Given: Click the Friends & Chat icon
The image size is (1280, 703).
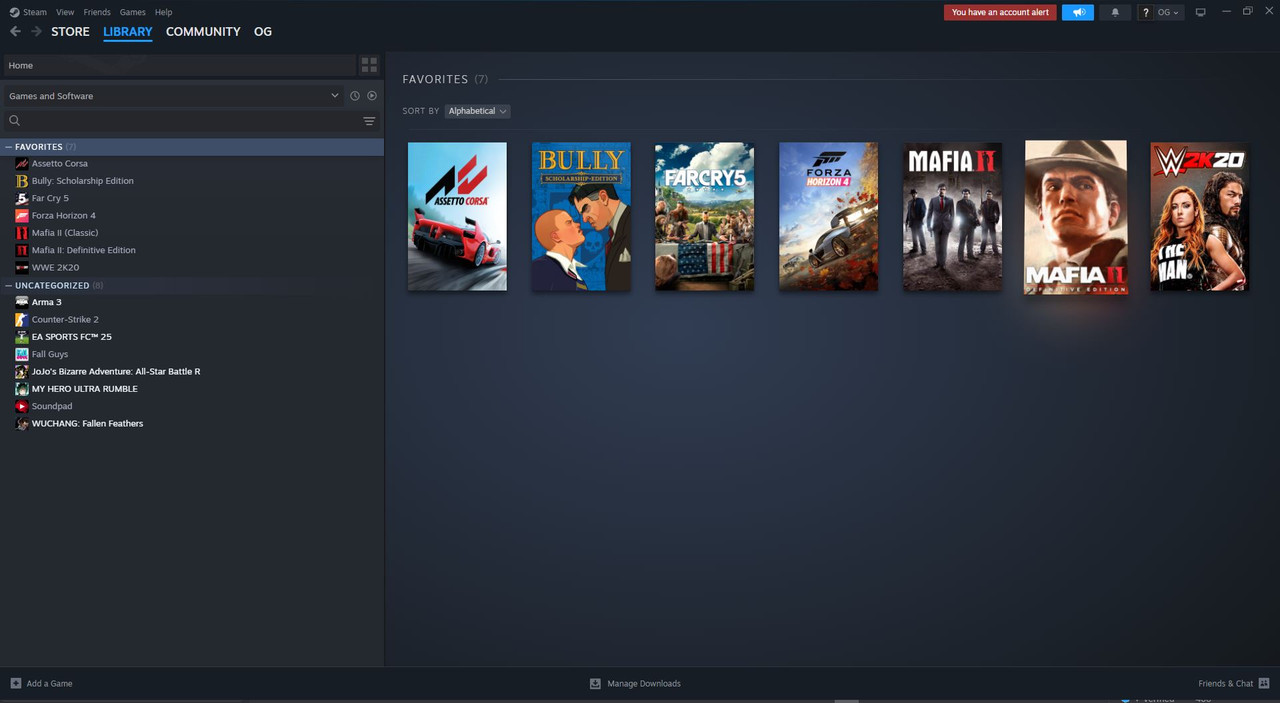Looking at the screenshot, I should (x=1264, y=683).
